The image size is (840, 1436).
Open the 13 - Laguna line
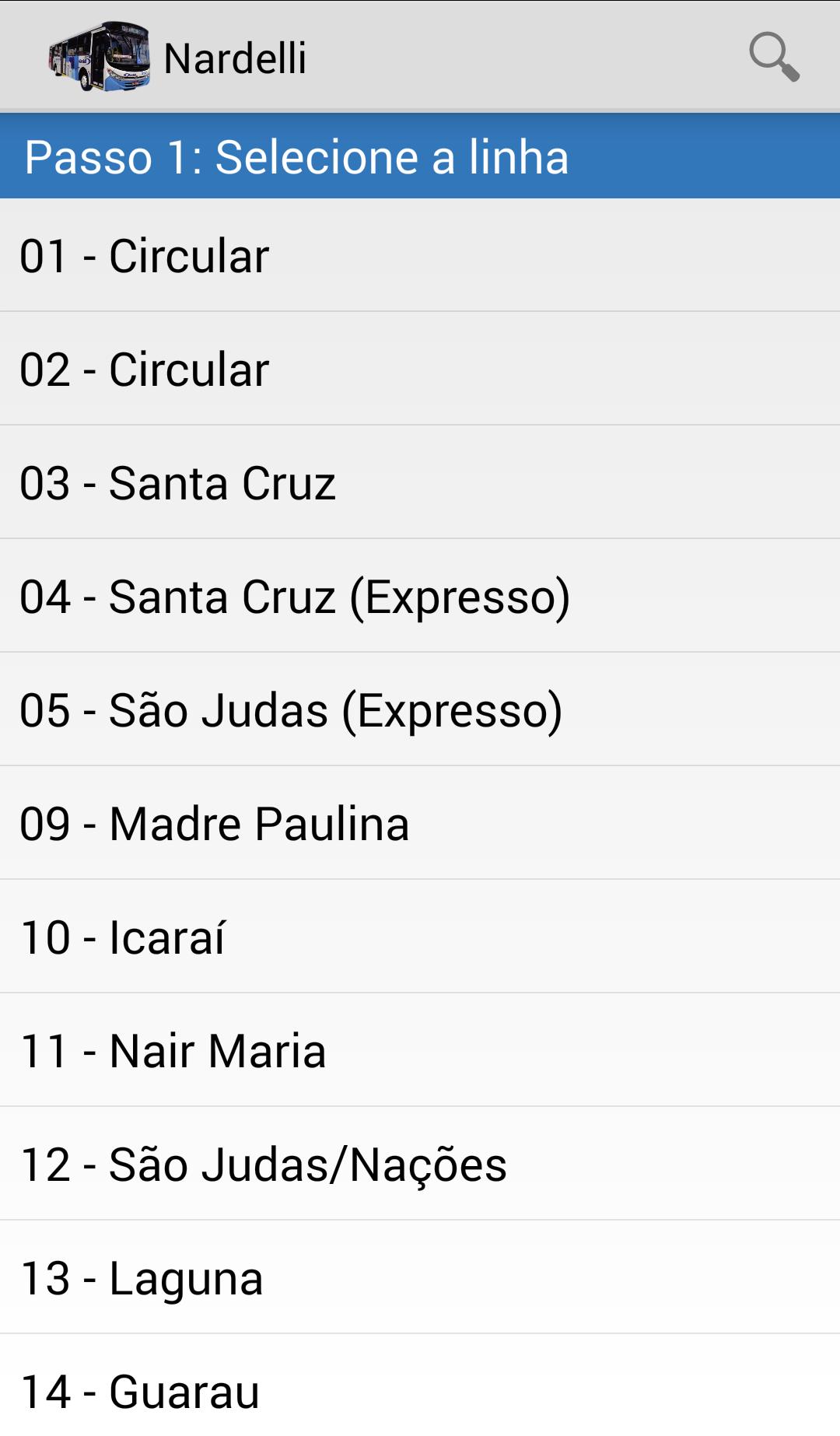(420, 1277)
